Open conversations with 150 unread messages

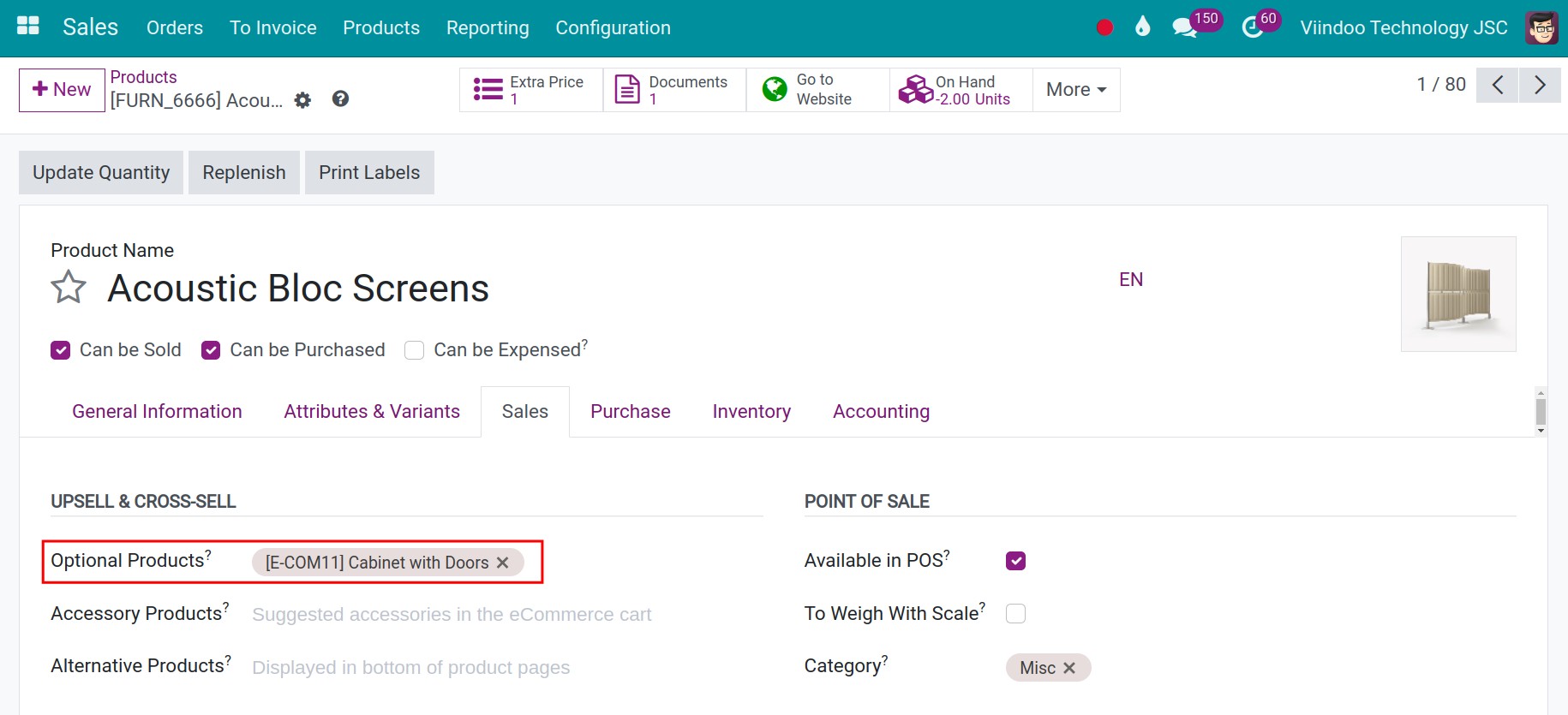(x=1195, y=25)
